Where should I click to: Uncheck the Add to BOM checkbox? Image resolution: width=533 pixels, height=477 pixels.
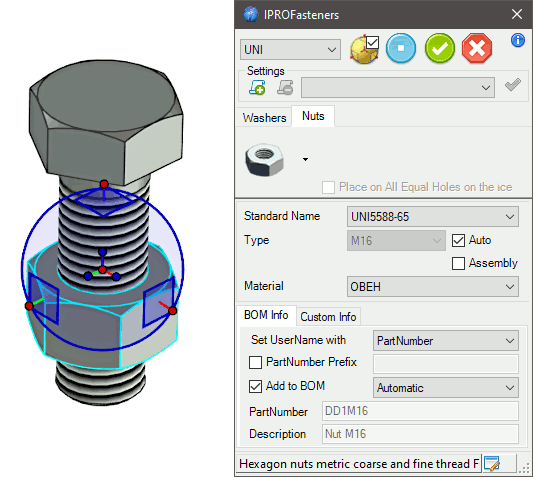coord(255,387)
